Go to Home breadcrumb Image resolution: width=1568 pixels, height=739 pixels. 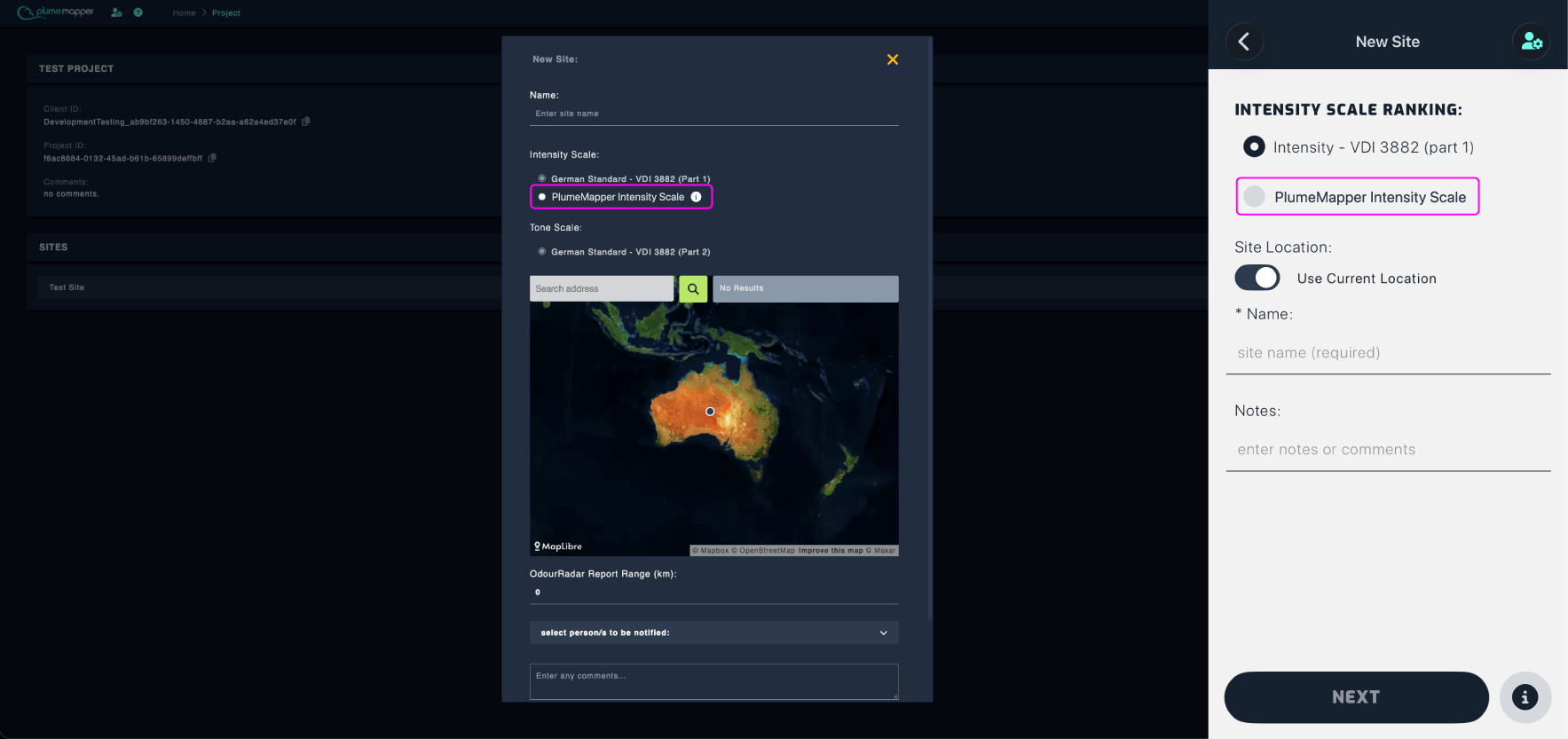[x=184, y=13]
